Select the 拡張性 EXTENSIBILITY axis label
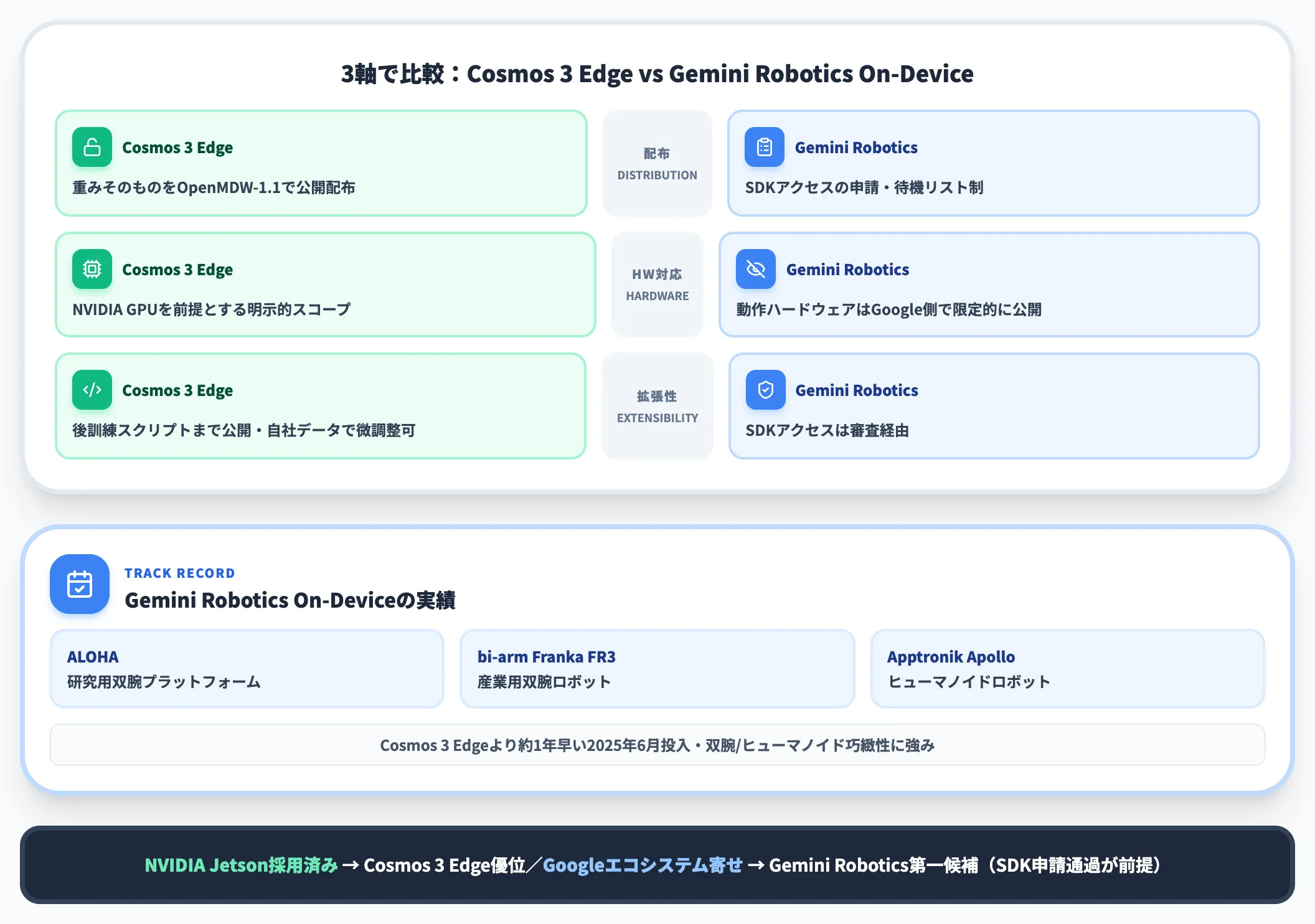 (x=657, y=406)
